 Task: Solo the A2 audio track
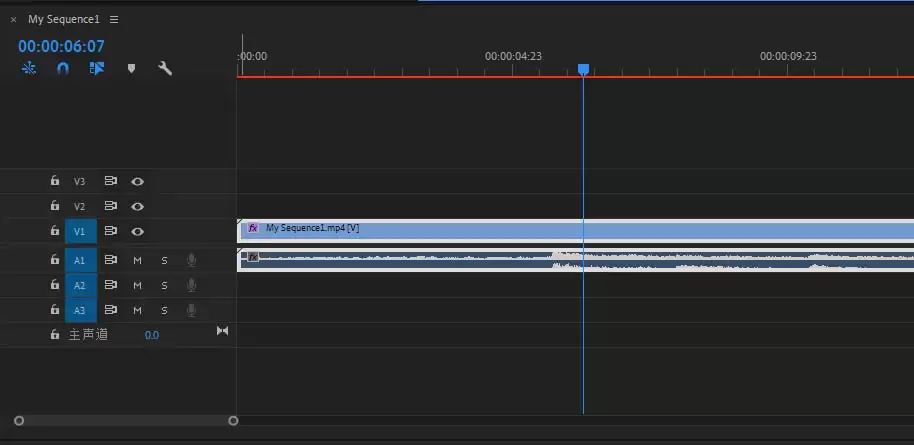[164, 286]
